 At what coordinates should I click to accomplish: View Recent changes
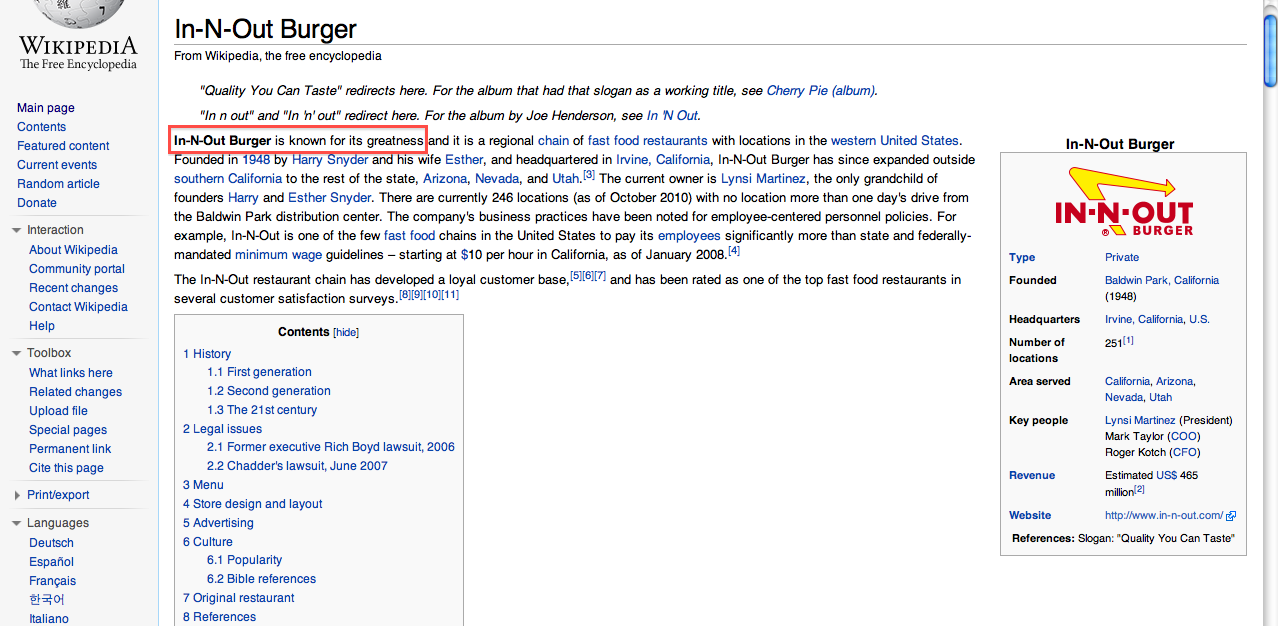click(73, 288)
